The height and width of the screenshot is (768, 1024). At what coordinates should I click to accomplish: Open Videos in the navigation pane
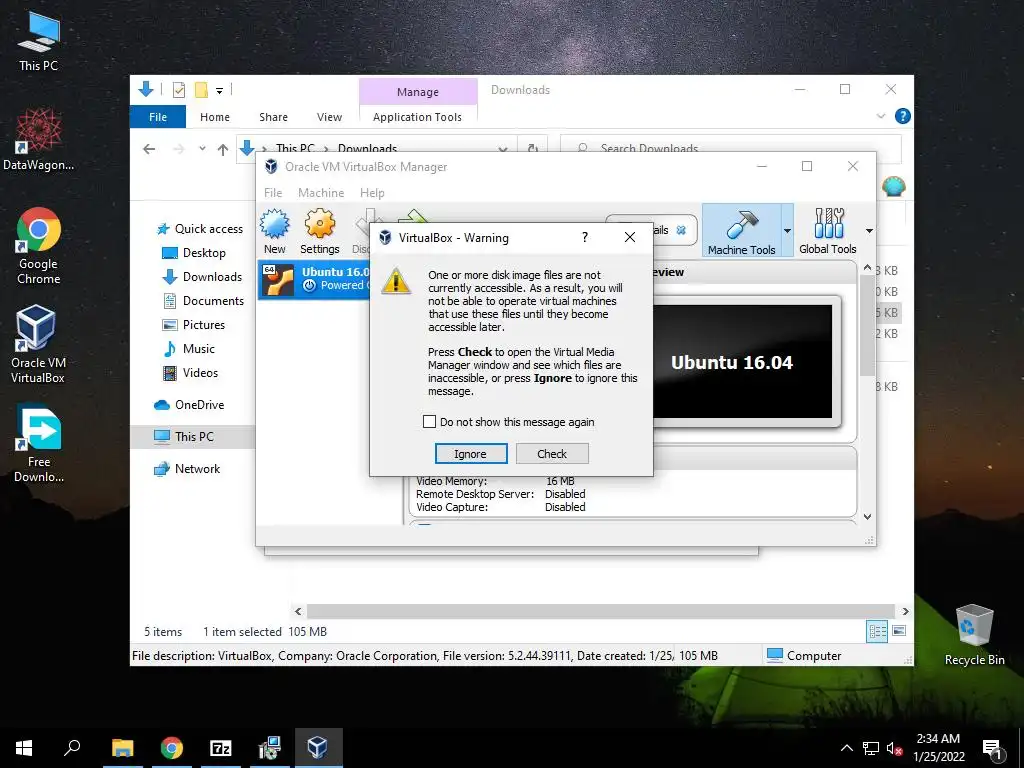[x=189, y=373]
